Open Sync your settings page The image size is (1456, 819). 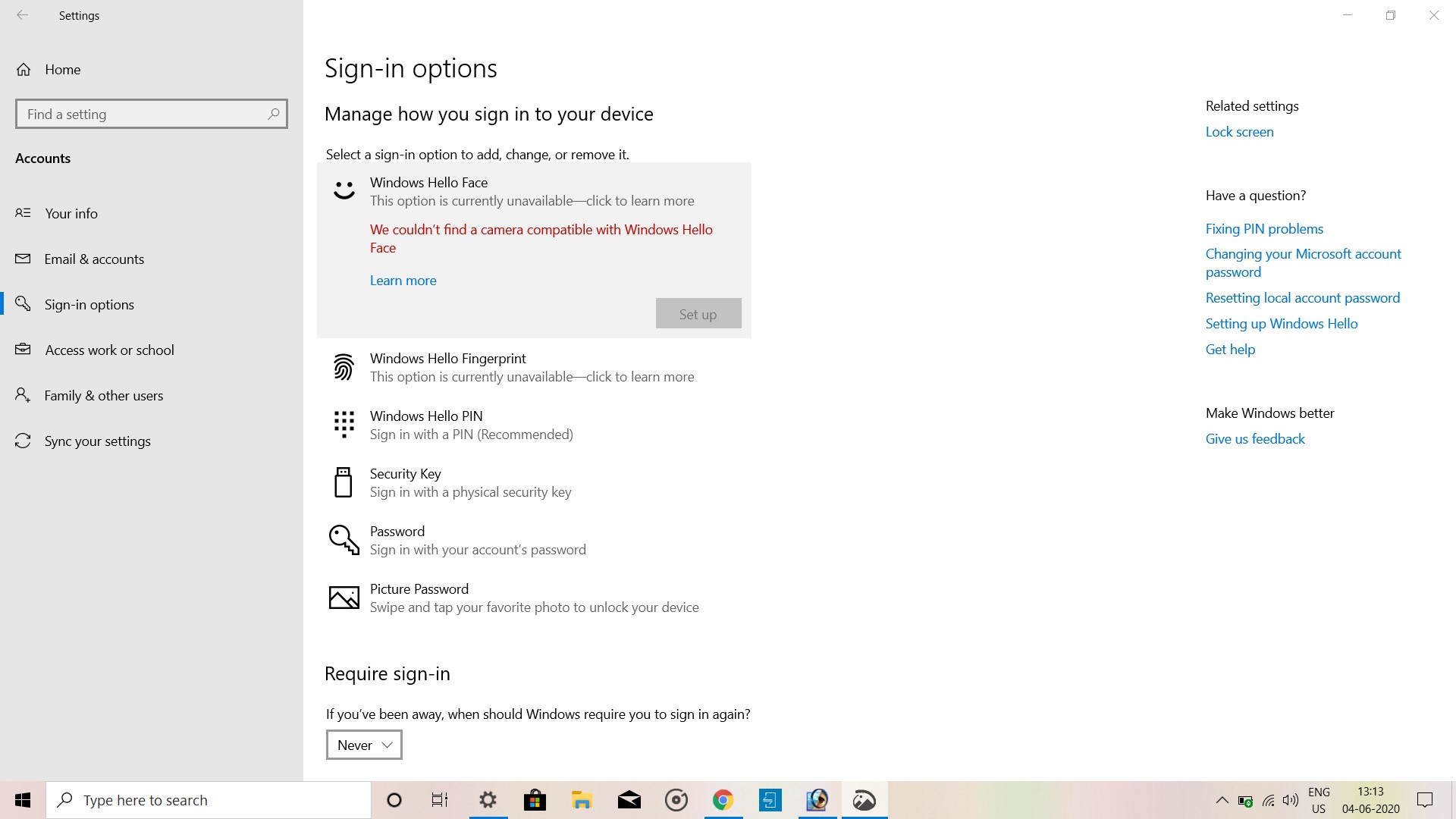pyautogui.click(x=152, y=441)
